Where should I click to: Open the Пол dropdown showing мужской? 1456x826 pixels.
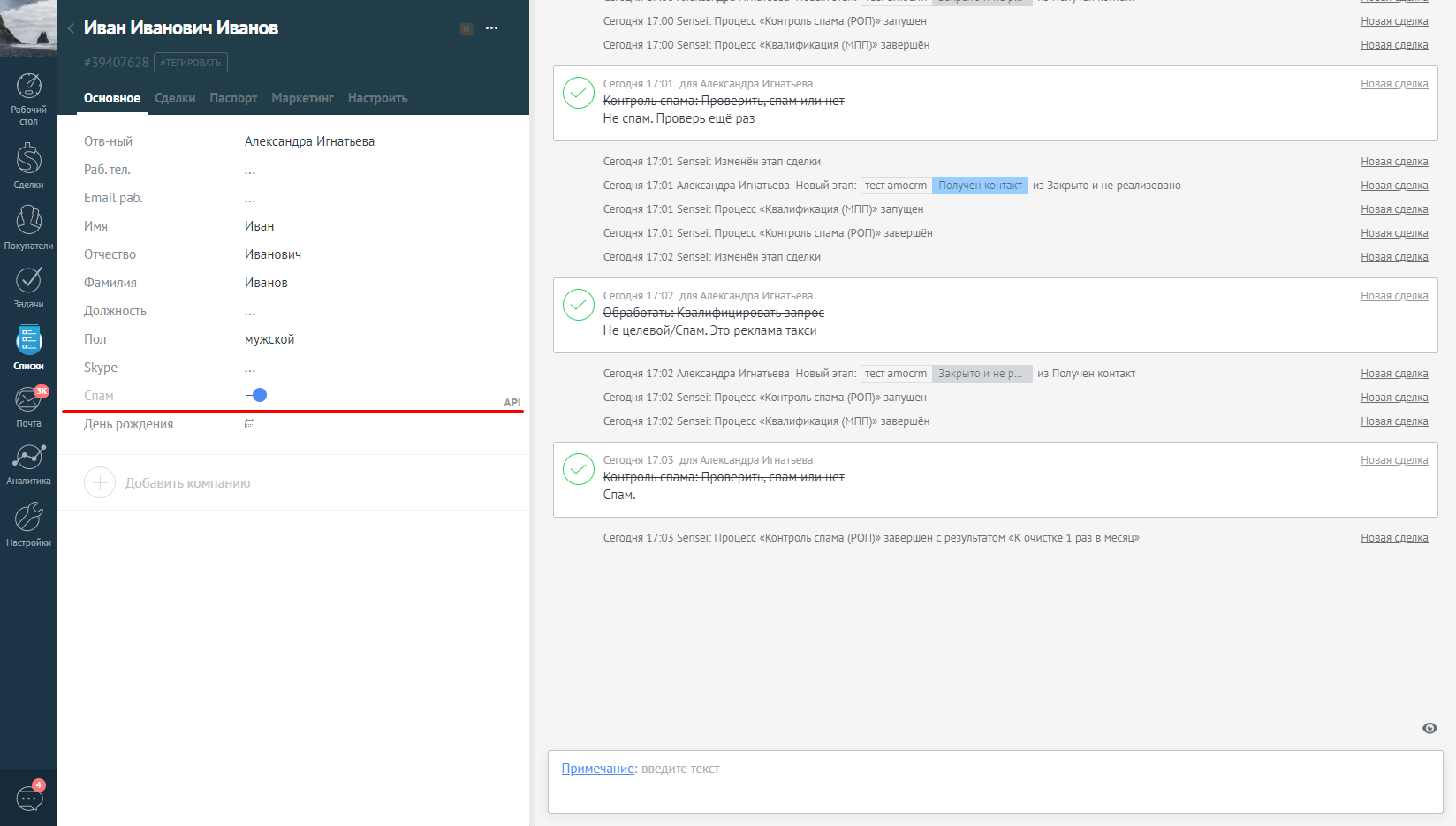[x=269, y=339]
